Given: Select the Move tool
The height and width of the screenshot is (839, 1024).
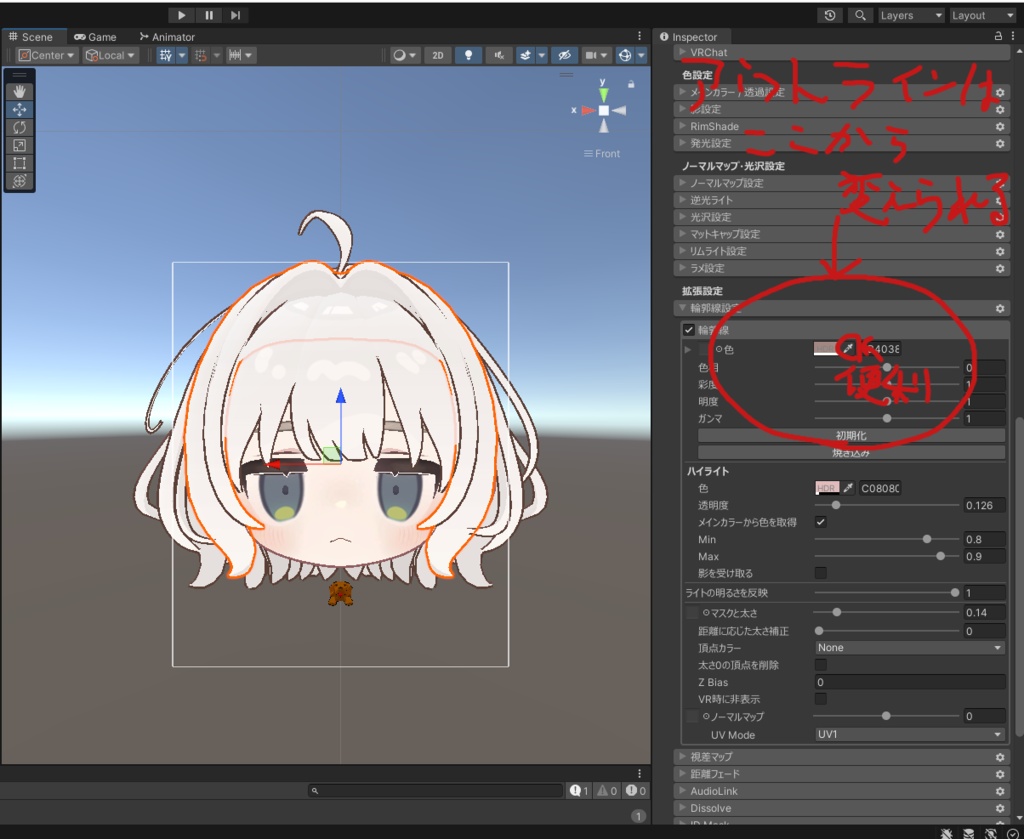Looking at the screenshot, I should click(20, 109).
